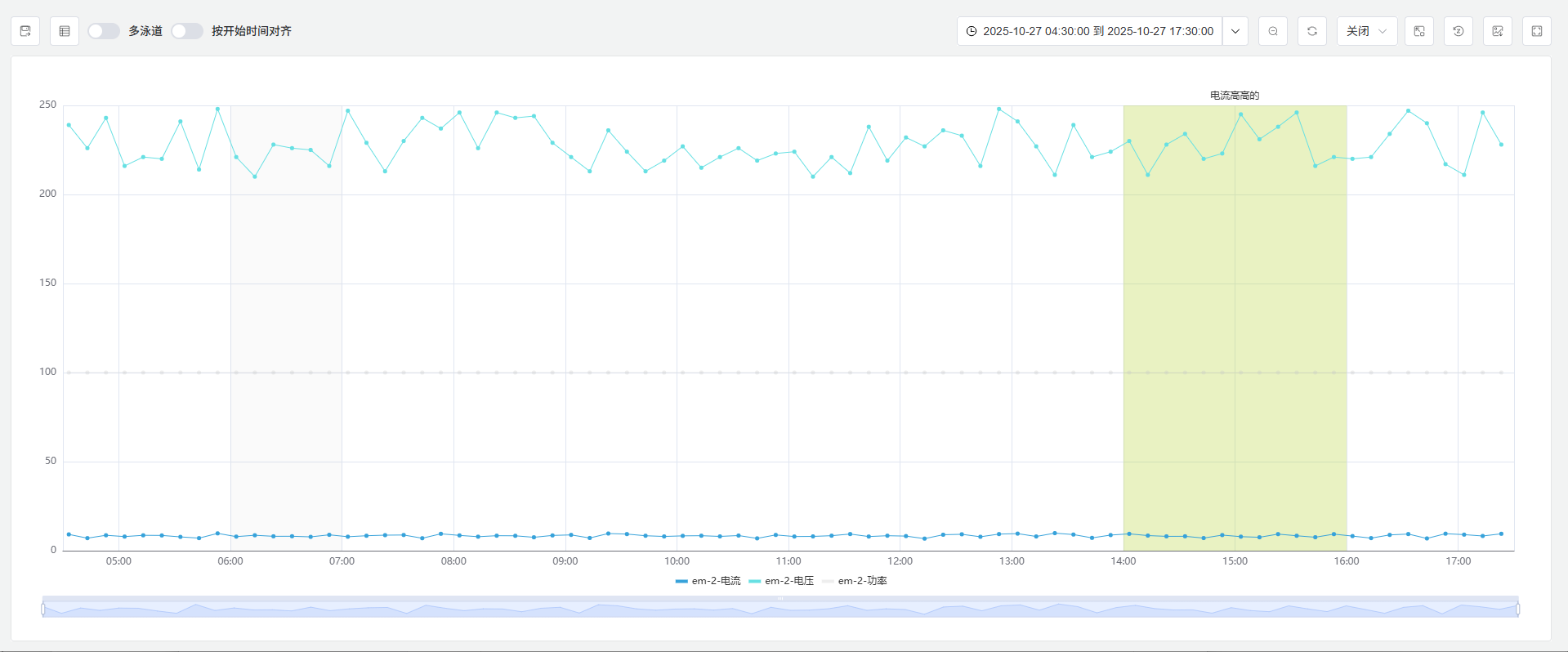Click the area zoom selection icon
The image size is (1568, 652).
[1419, 31]
